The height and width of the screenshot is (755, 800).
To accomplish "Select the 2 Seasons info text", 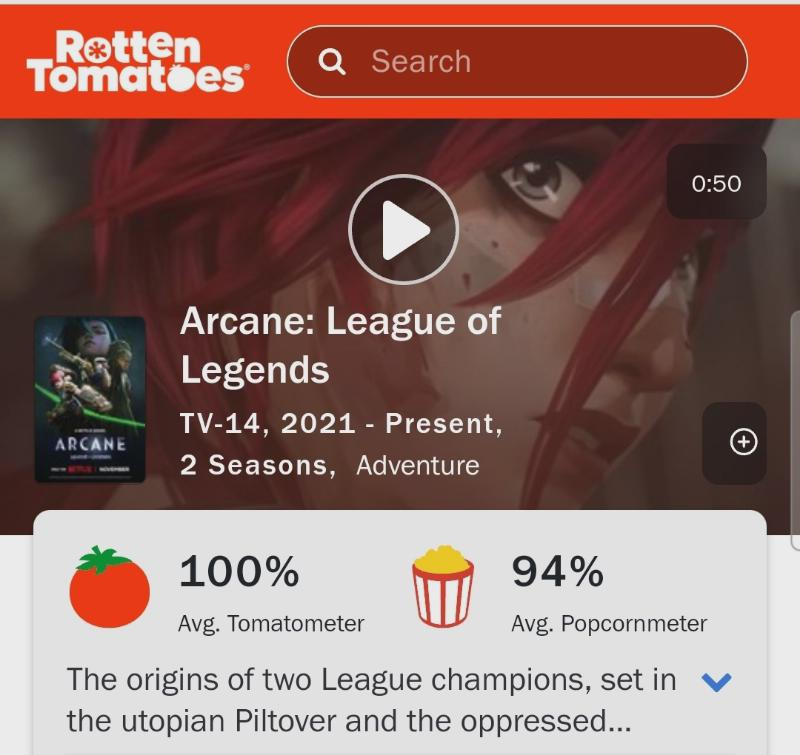I will coord(258,465).
